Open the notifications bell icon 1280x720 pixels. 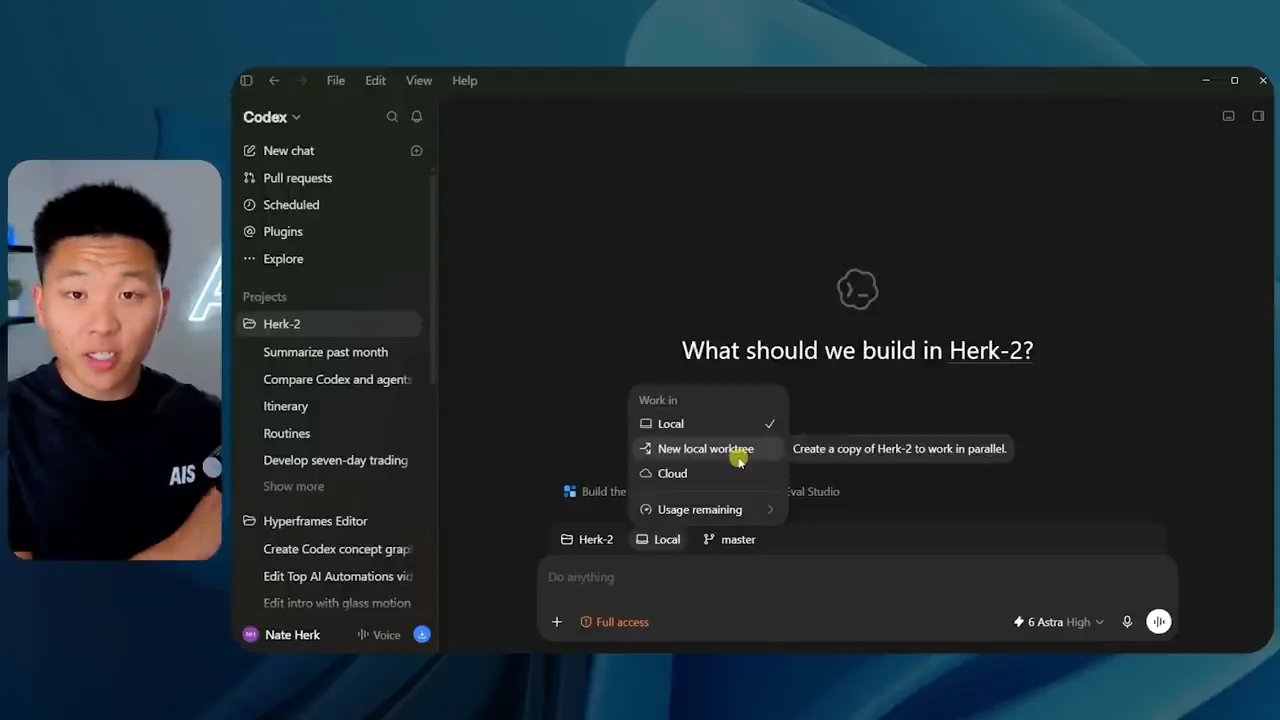pos(417,117)
